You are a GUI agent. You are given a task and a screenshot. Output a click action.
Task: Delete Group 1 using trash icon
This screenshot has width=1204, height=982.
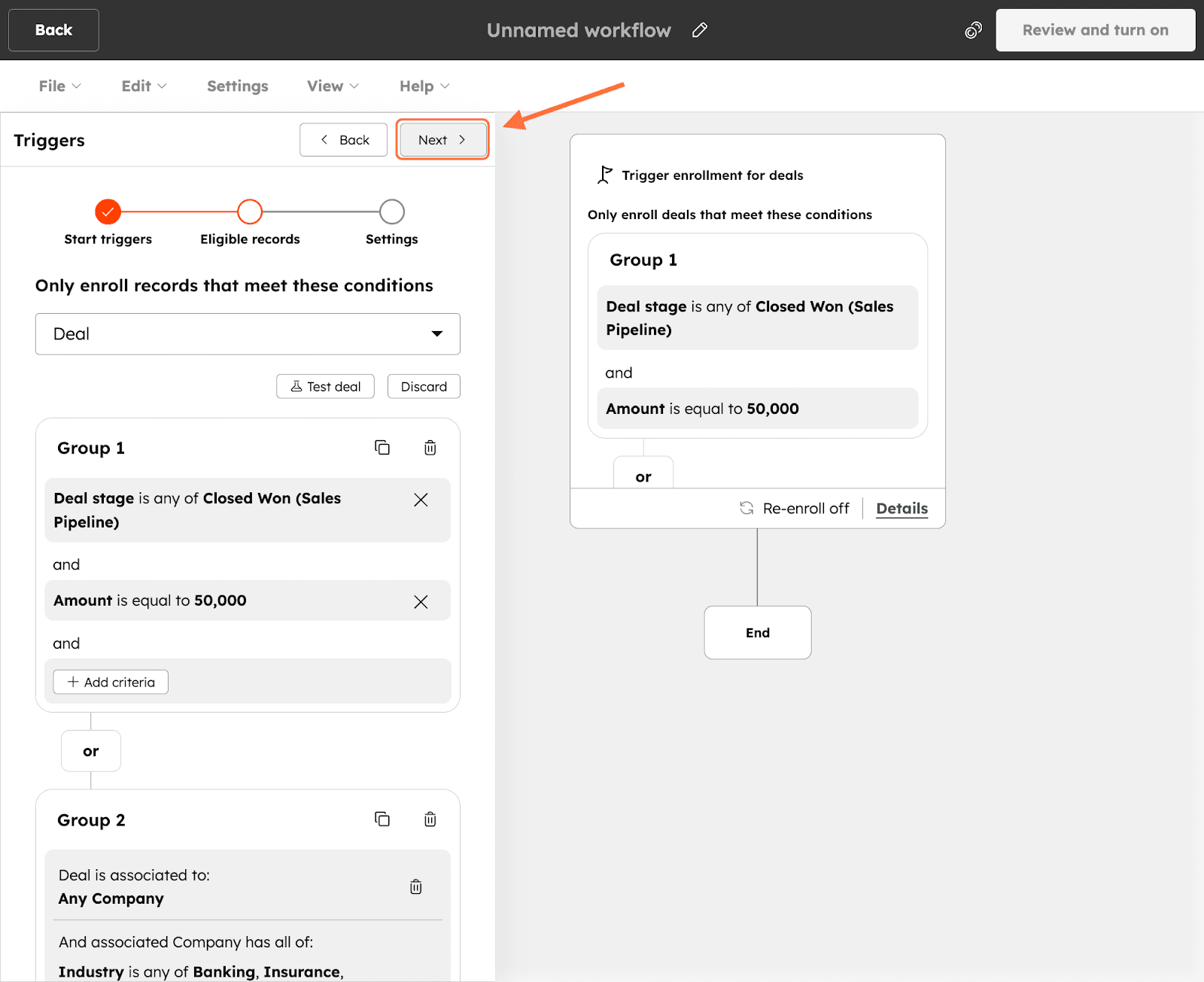pos(430,448)
